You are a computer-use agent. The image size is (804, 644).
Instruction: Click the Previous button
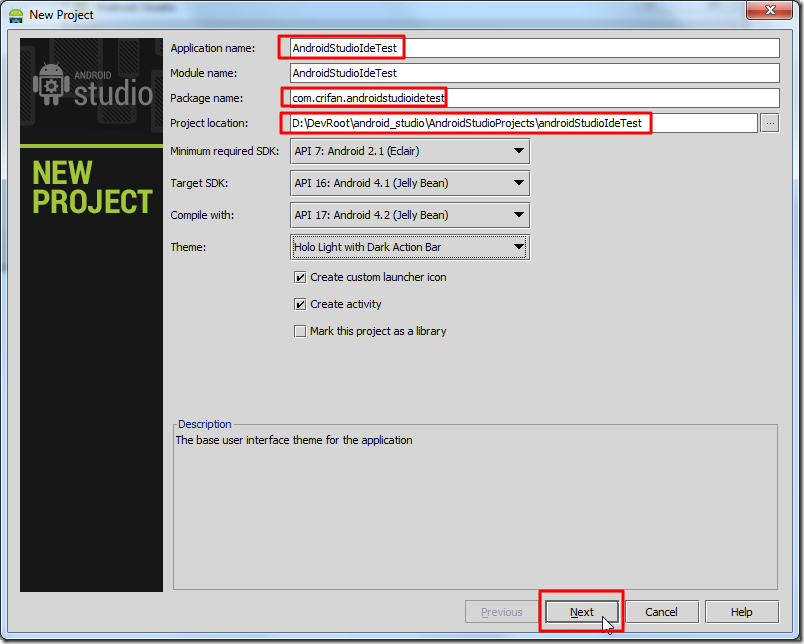coord(501,612)
